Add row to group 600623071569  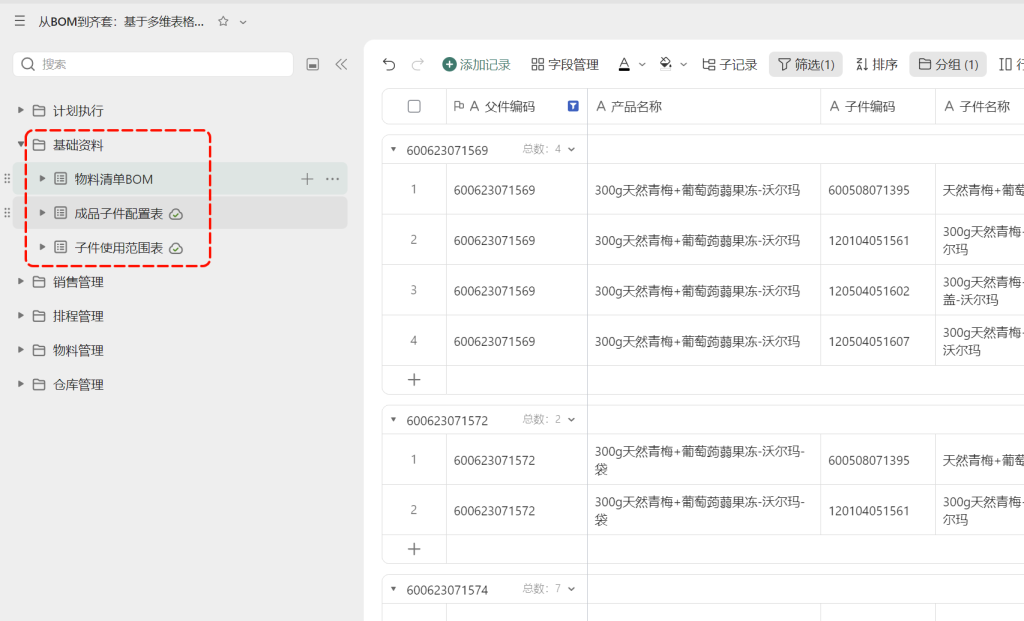[414, 380]
